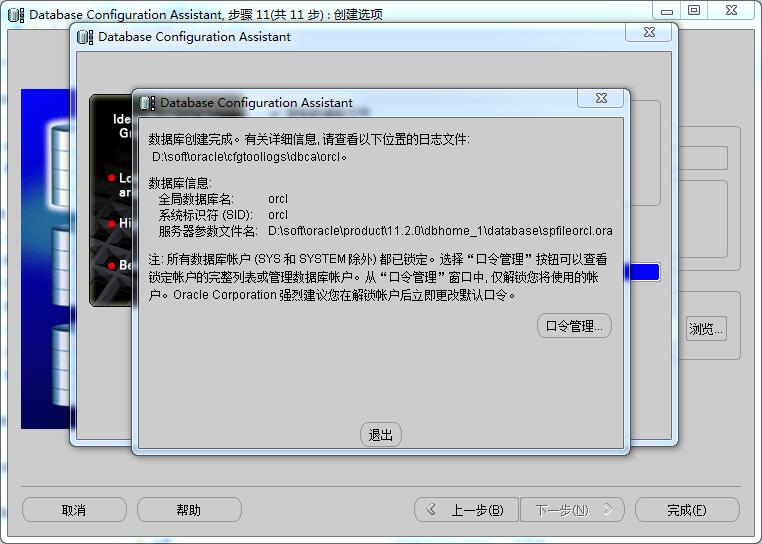The width and height of the screenshot is (762, 544).
Task: Click the disabled 下一步(N) button
Action: click(x=572, y=510)
